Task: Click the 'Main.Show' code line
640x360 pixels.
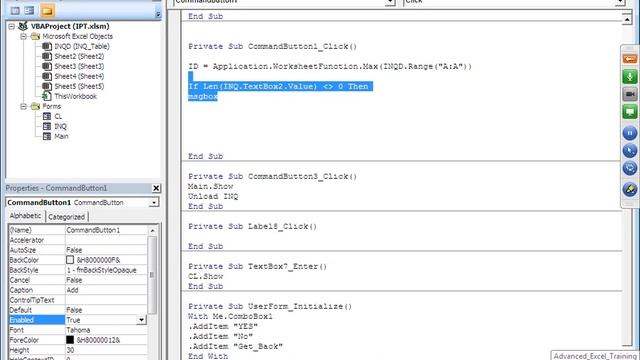Action: (x=211, y=187)
